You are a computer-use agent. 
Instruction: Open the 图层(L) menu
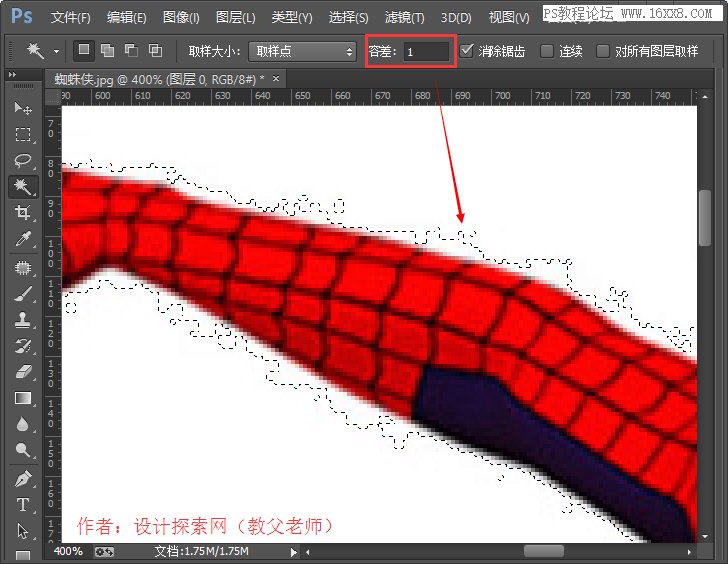pyautogui.click(x=235, y=18)
